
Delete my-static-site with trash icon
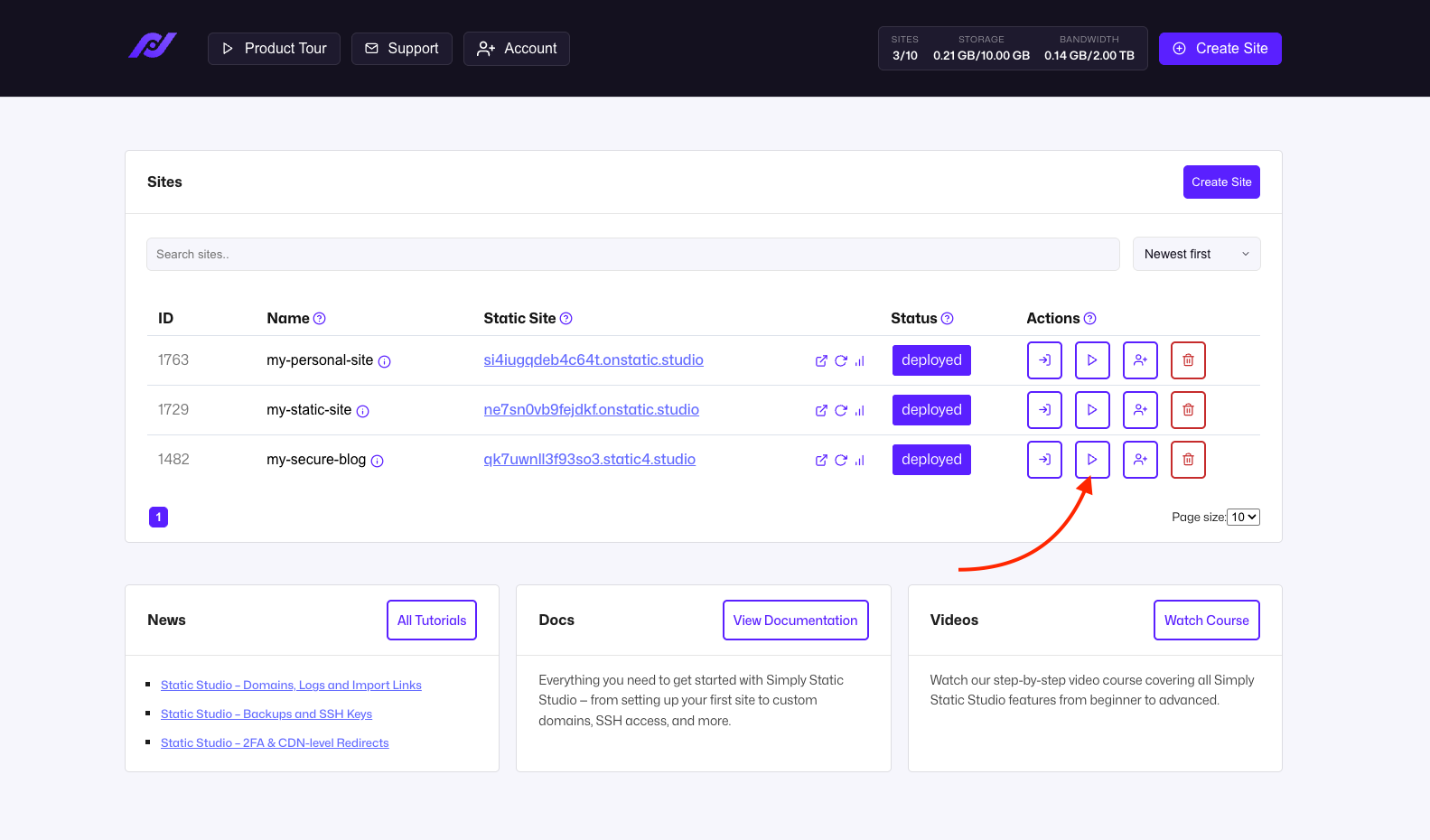pyautogui.click(x=1188, y=410)
